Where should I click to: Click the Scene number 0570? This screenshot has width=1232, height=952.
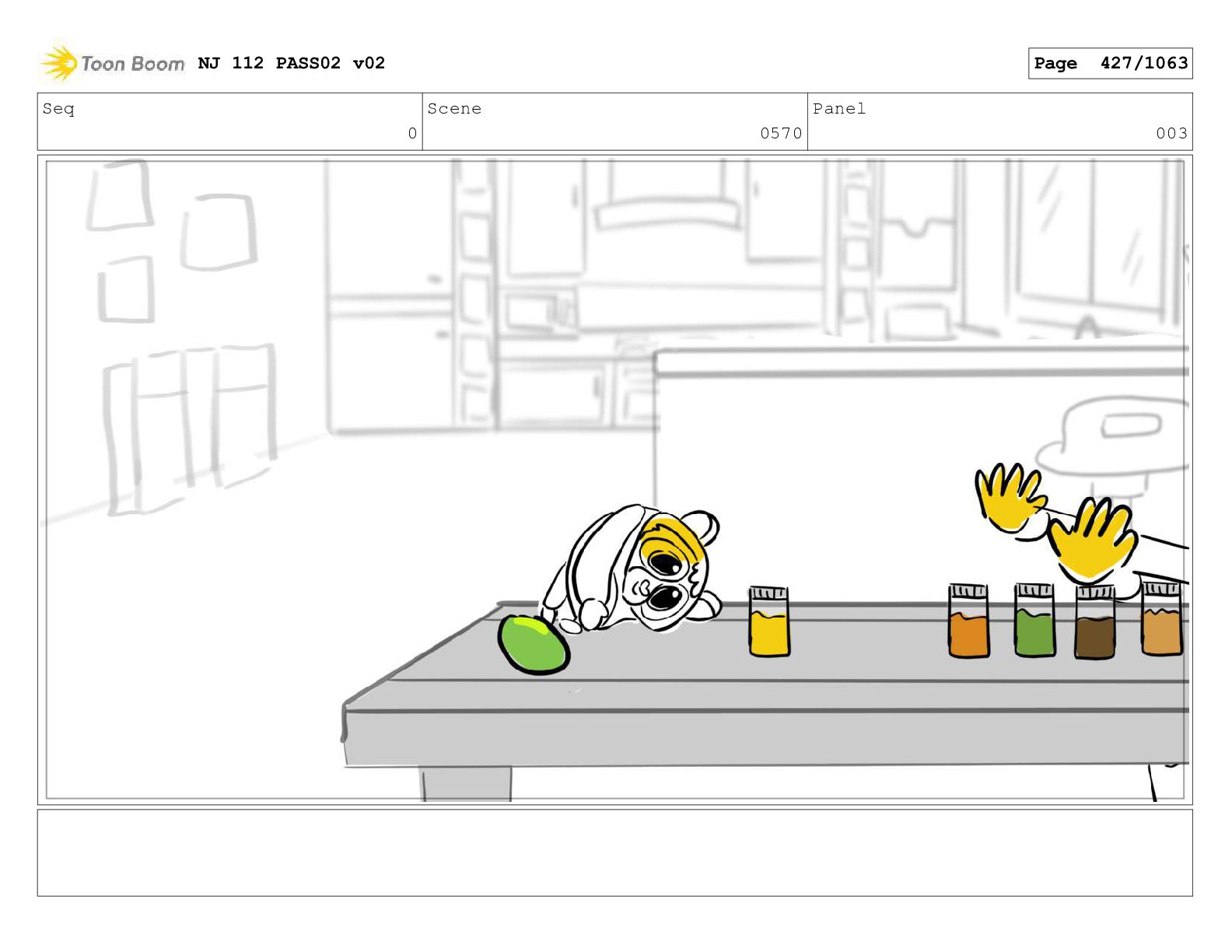click(781, 133)
